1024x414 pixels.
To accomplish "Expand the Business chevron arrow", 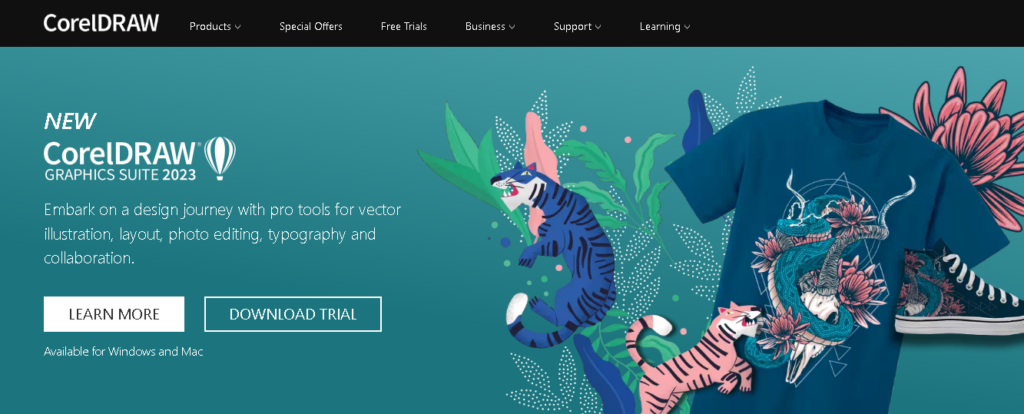I will coord(512,27).
